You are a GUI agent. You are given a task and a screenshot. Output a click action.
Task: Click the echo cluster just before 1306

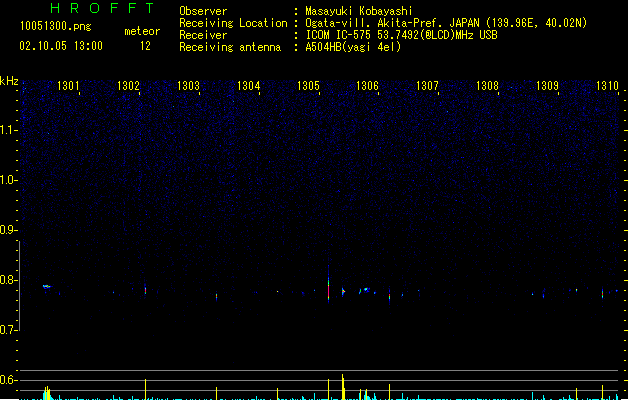click(x=365, y=290)
